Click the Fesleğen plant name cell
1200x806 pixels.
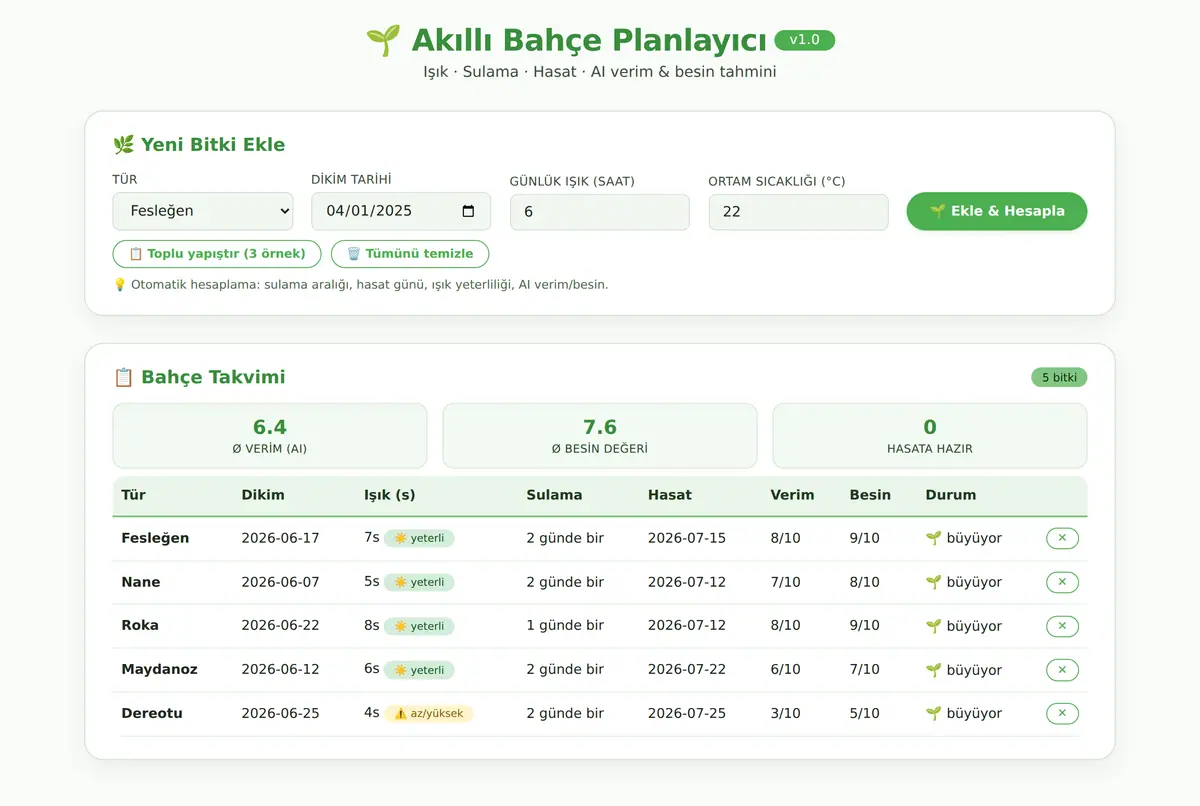click(x=155, y=538)
